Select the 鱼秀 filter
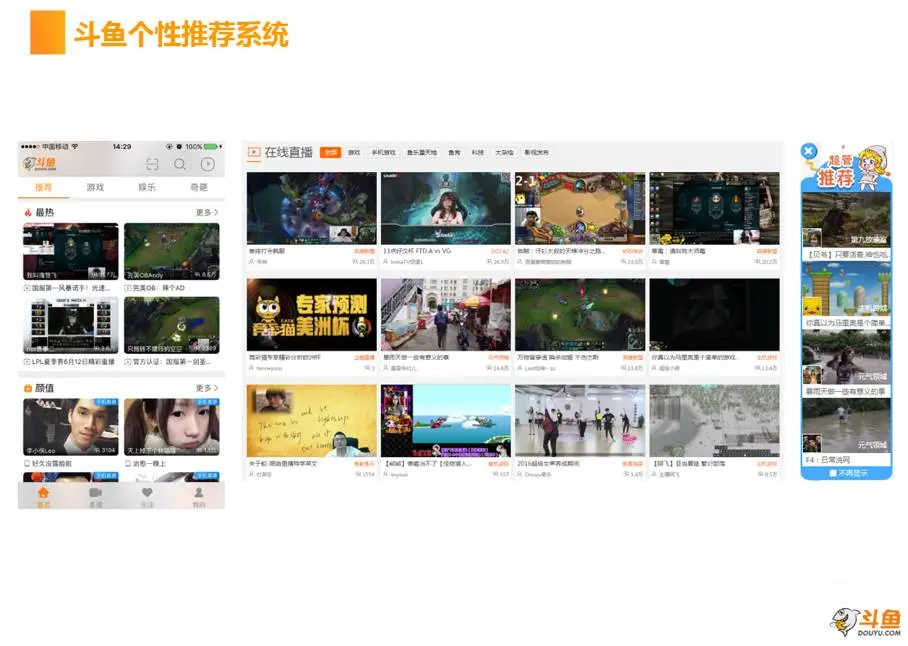 point(454,152)
